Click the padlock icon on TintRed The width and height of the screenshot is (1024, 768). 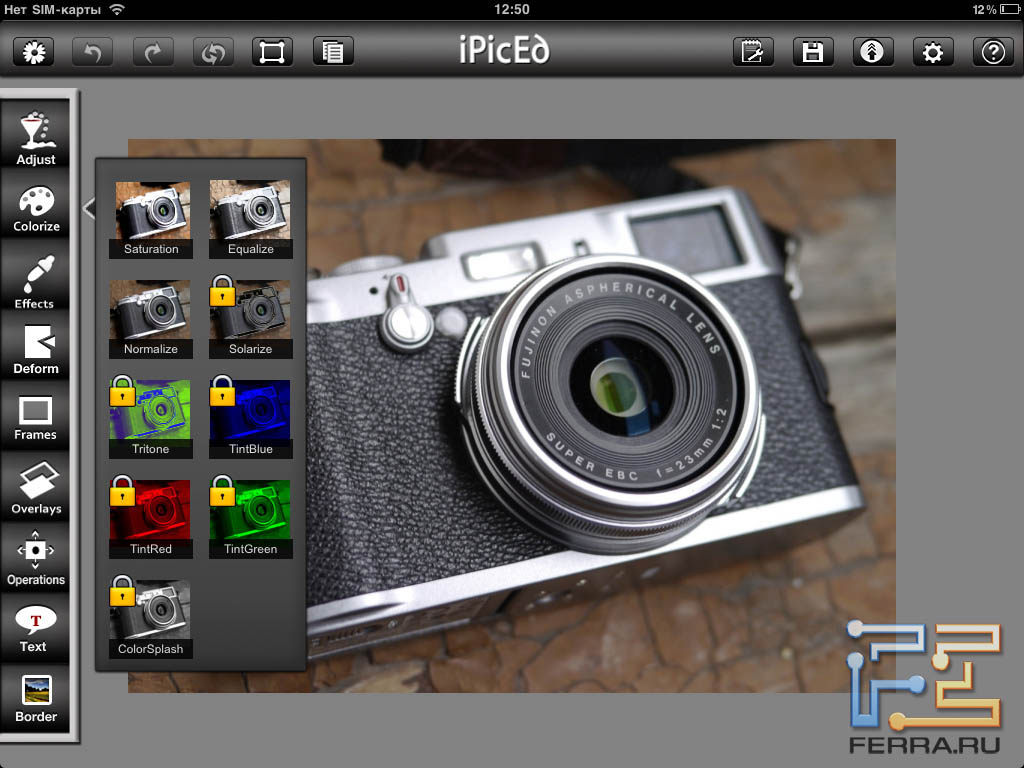click(122, 490)
